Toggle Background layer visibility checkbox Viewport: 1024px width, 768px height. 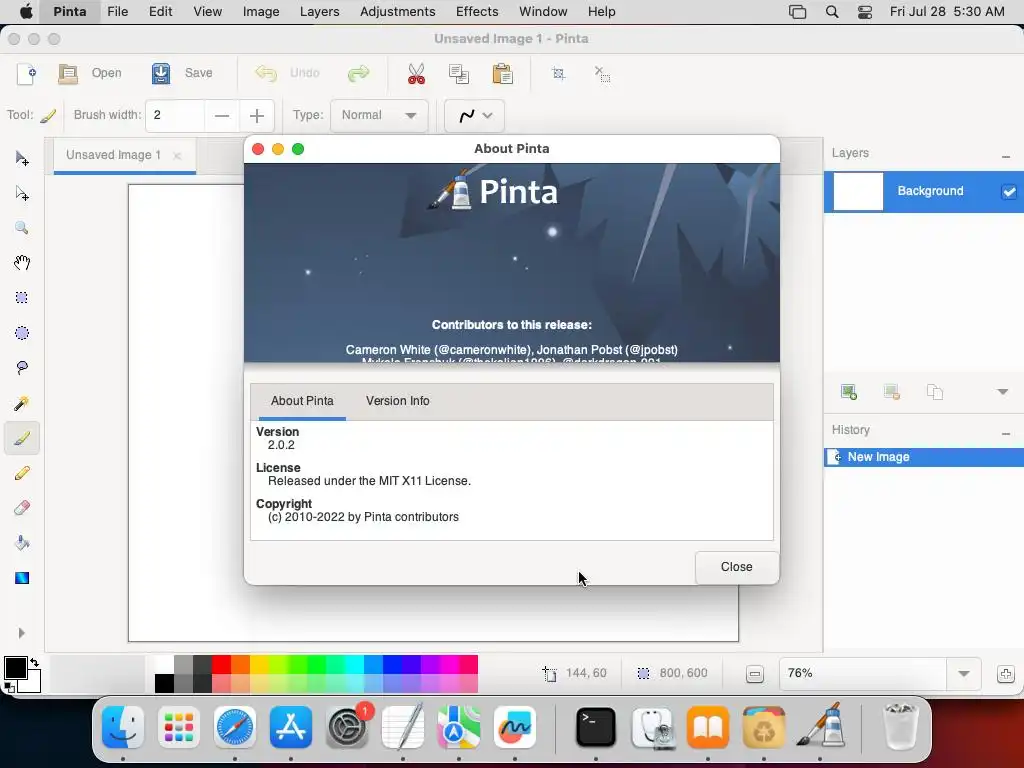point(1009,191)
